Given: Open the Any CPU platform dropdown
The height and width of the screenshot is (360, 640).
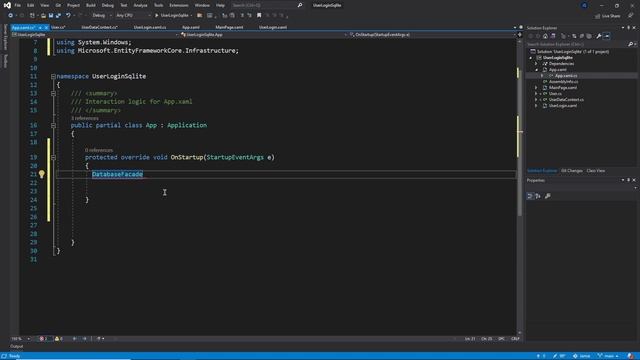Looking at the screenshot, I should [133, 16].
